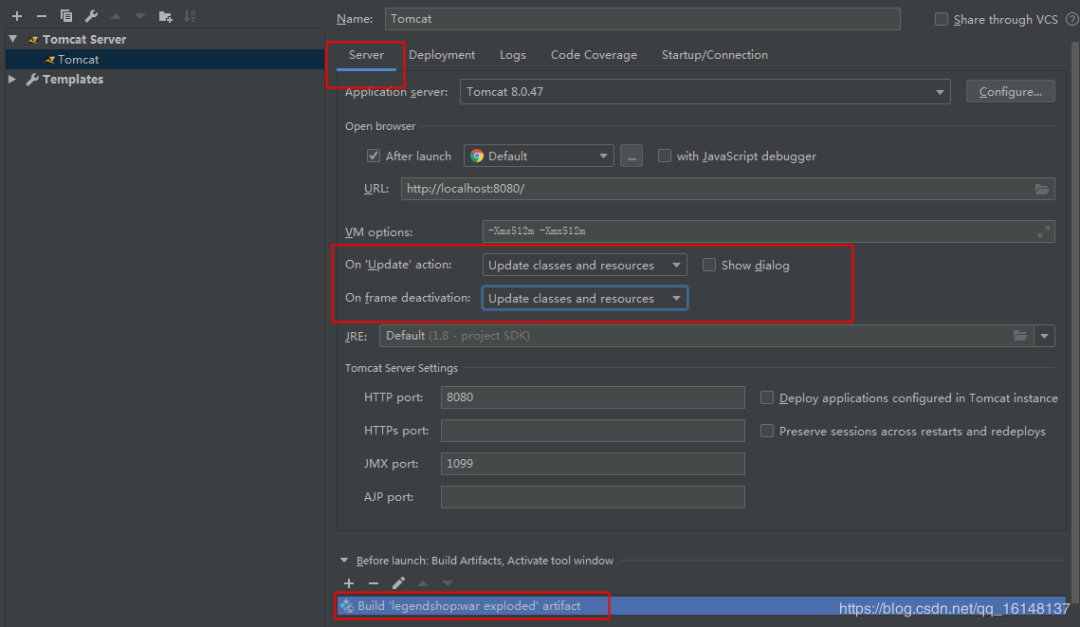Switch to Server tab
This screenshot has width=1080, height=627.
pyautogui.click(x=366, y=54)
